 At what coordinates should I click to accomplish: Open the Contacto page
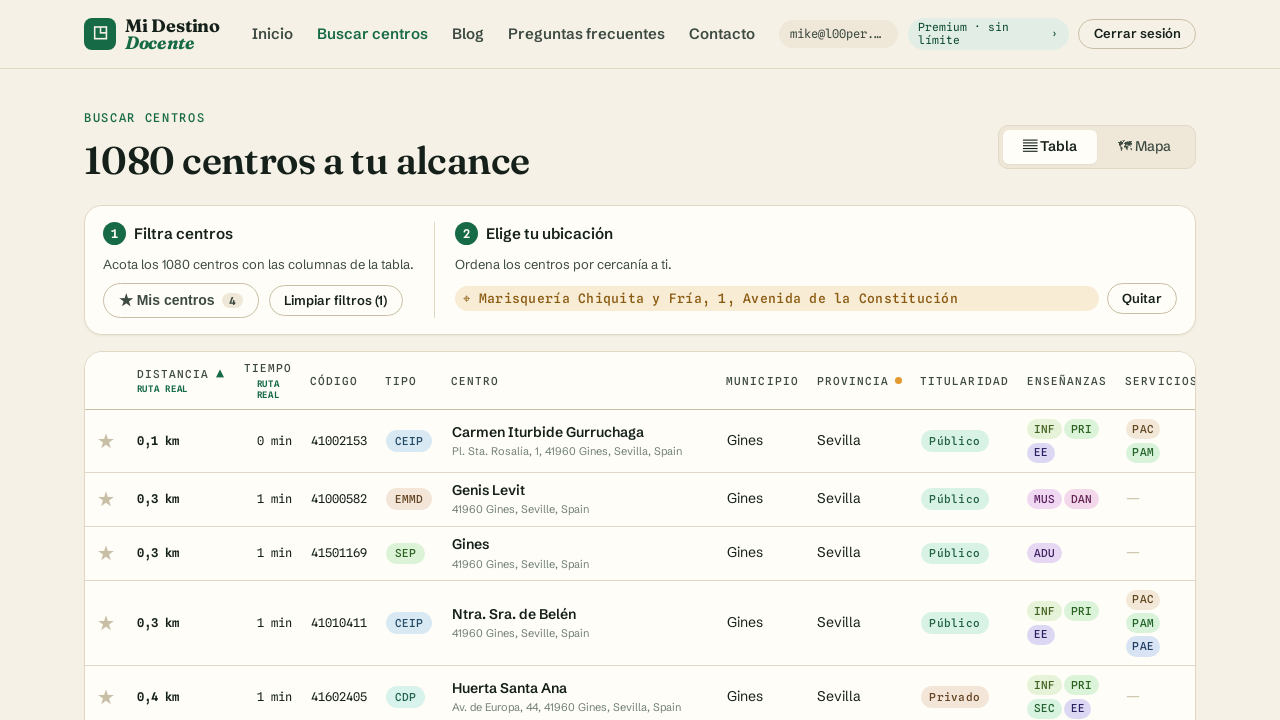tap(722, 34)
